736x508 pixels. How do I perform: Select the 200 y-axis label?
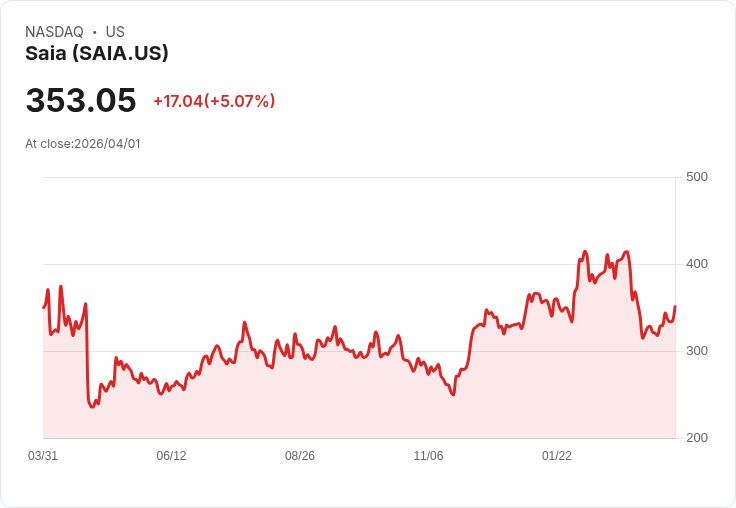(697, 438)
